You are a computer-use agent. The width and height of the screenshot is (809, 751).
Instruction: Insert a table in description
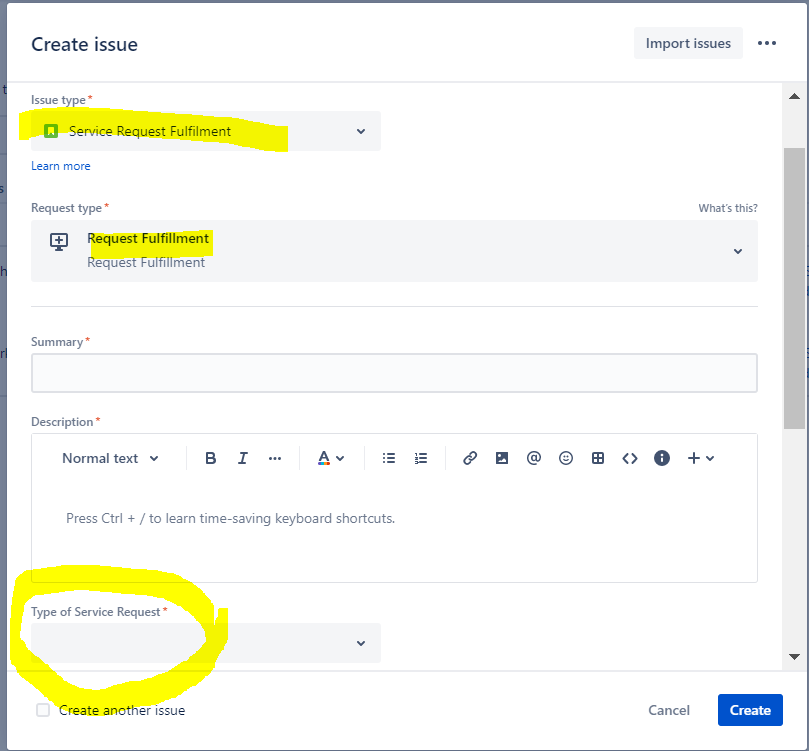[598, 458]
